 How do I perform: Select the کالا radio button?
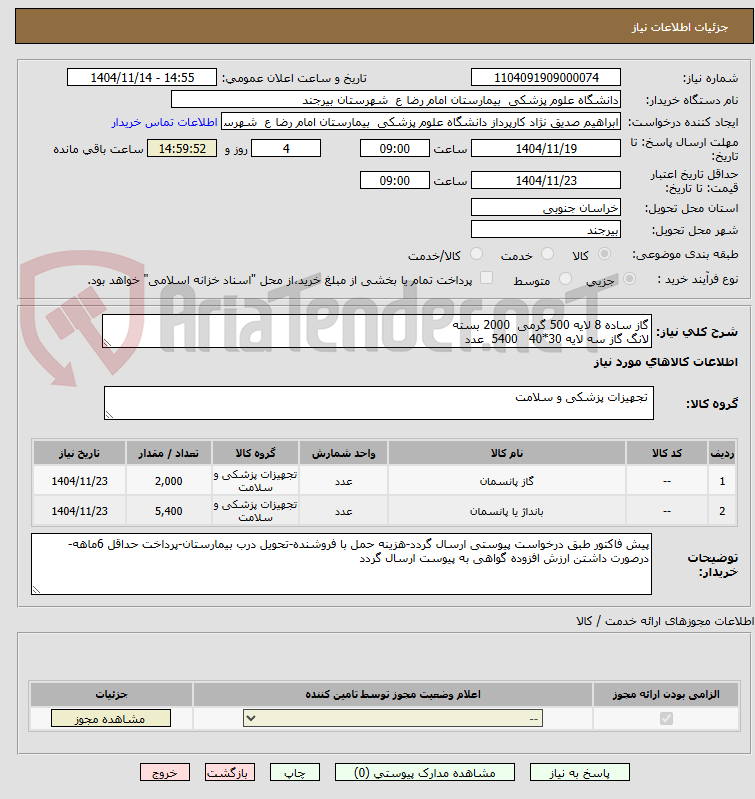(604, 254)
